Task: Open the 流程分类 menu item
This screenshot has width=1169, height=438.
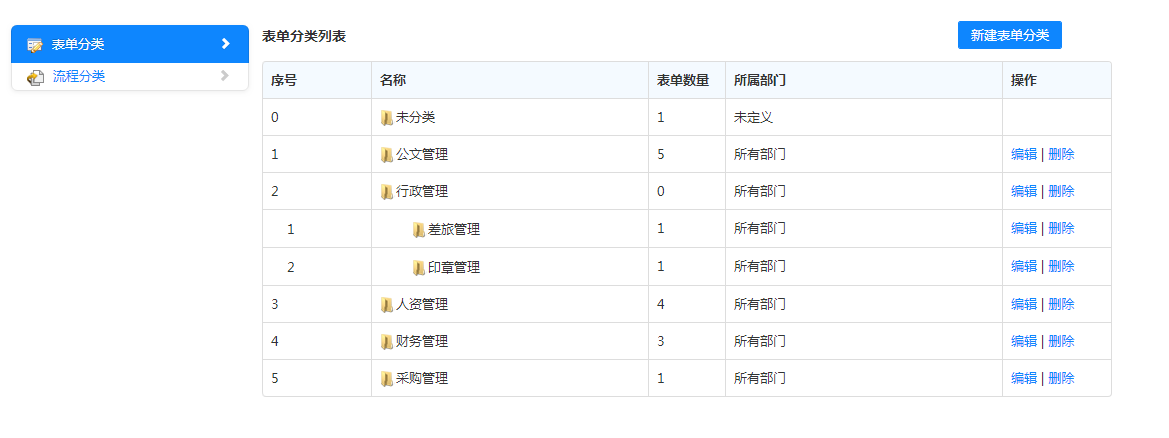Action: [x=79, y=77]
